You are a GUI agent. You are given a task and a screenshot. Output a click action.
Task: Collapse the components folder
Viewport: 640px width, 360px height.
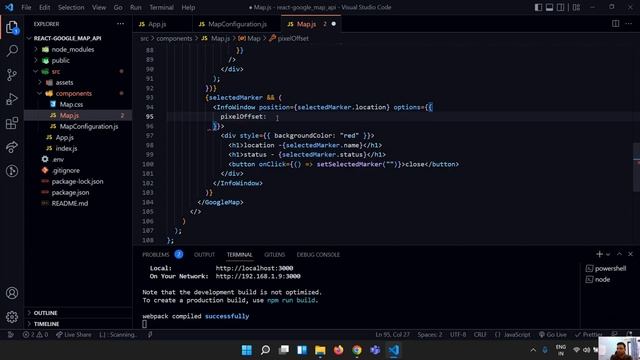pyautogui.click(x=40, y=93)
